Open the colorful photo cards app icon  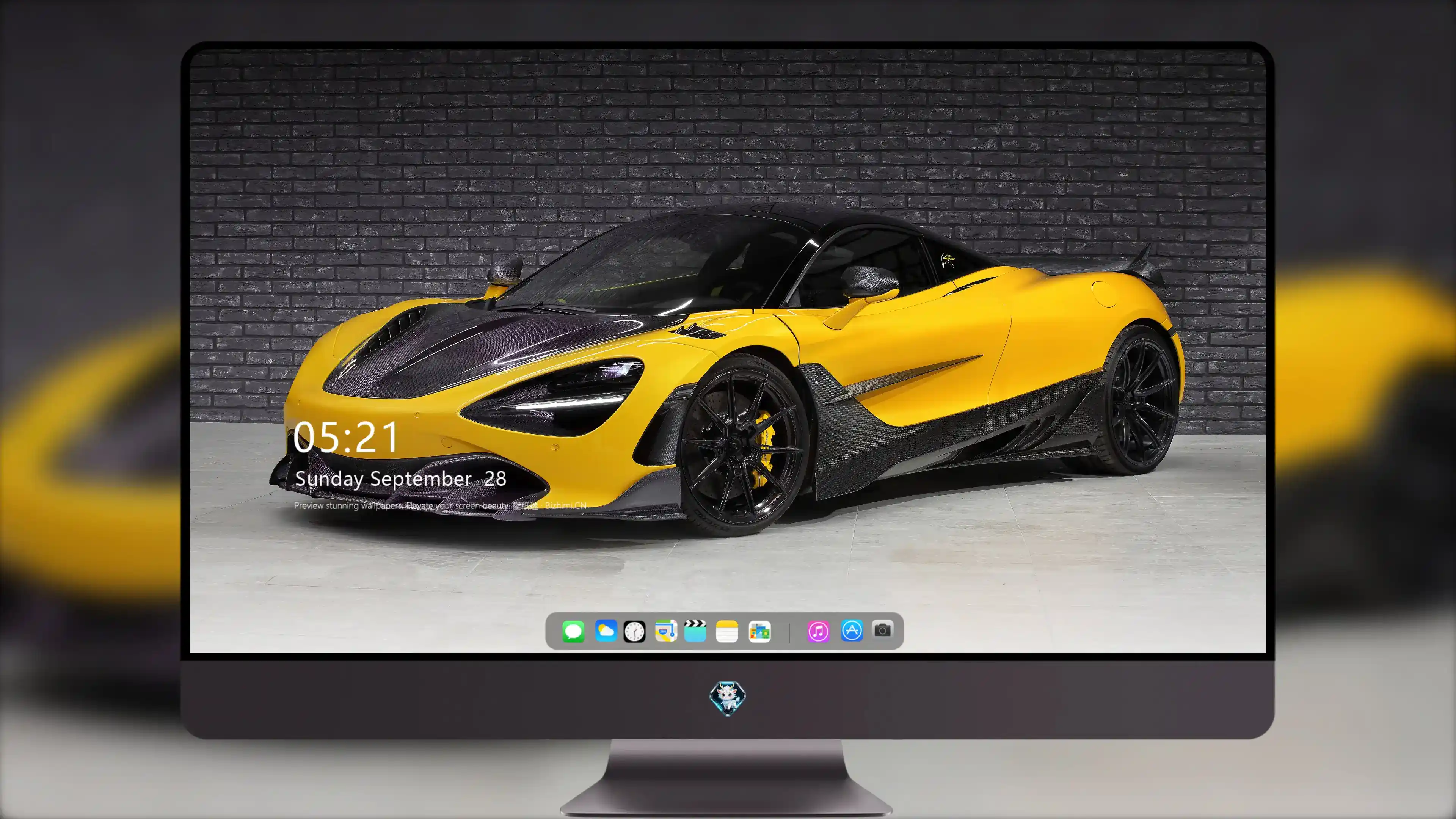[x=759, y=631]
